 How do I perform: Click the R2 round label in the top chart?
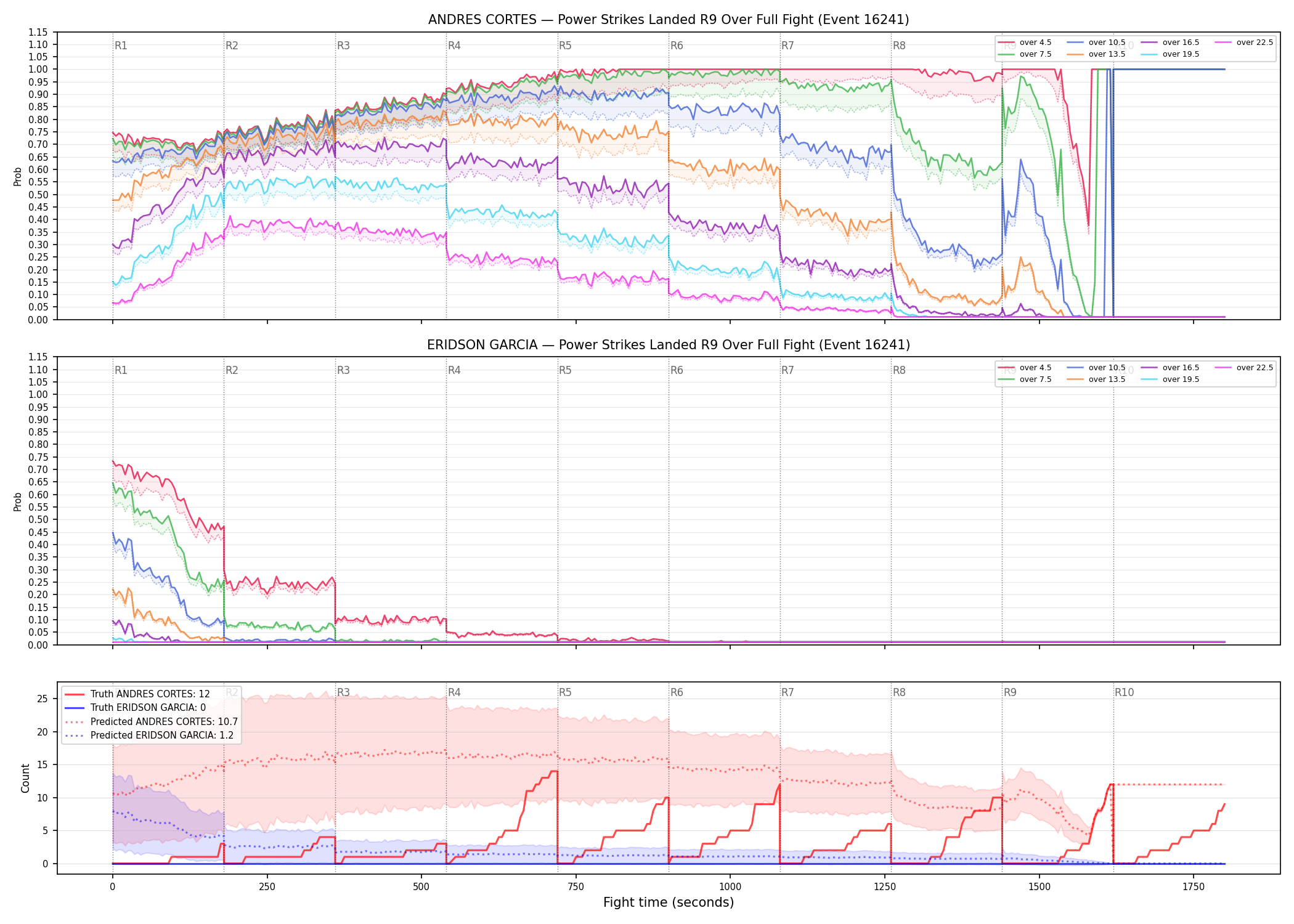tap(232, 46)
